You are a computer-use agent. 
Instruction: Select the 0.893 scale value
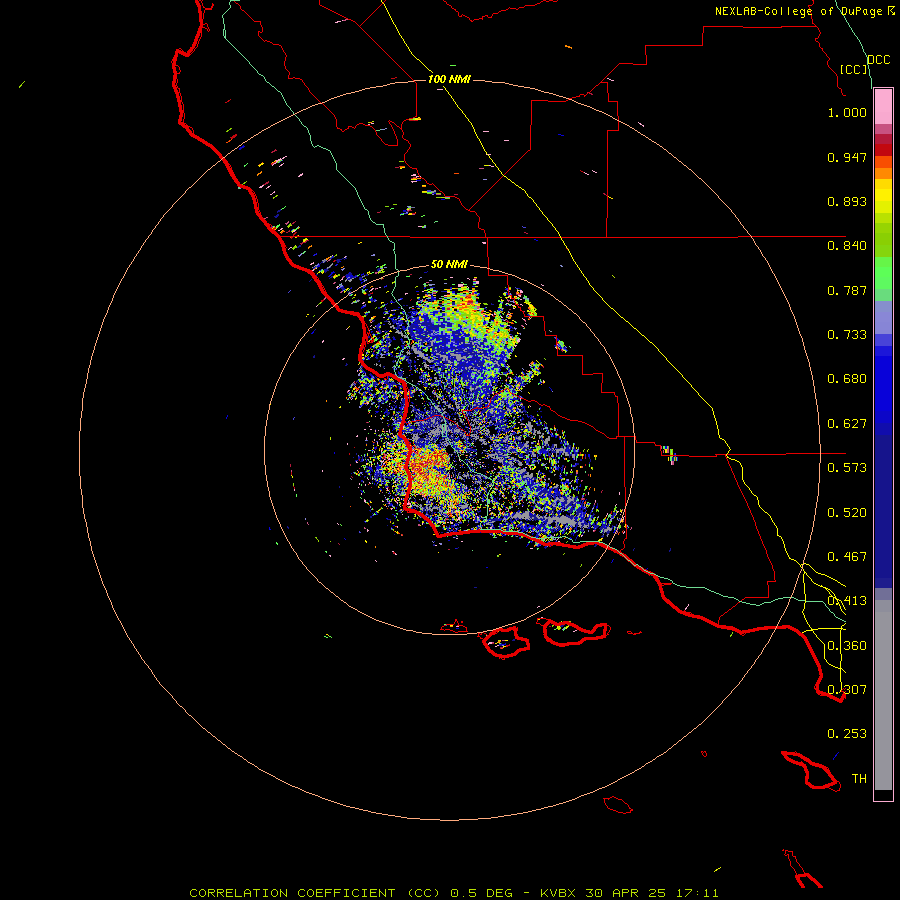(x=847, y=201)
